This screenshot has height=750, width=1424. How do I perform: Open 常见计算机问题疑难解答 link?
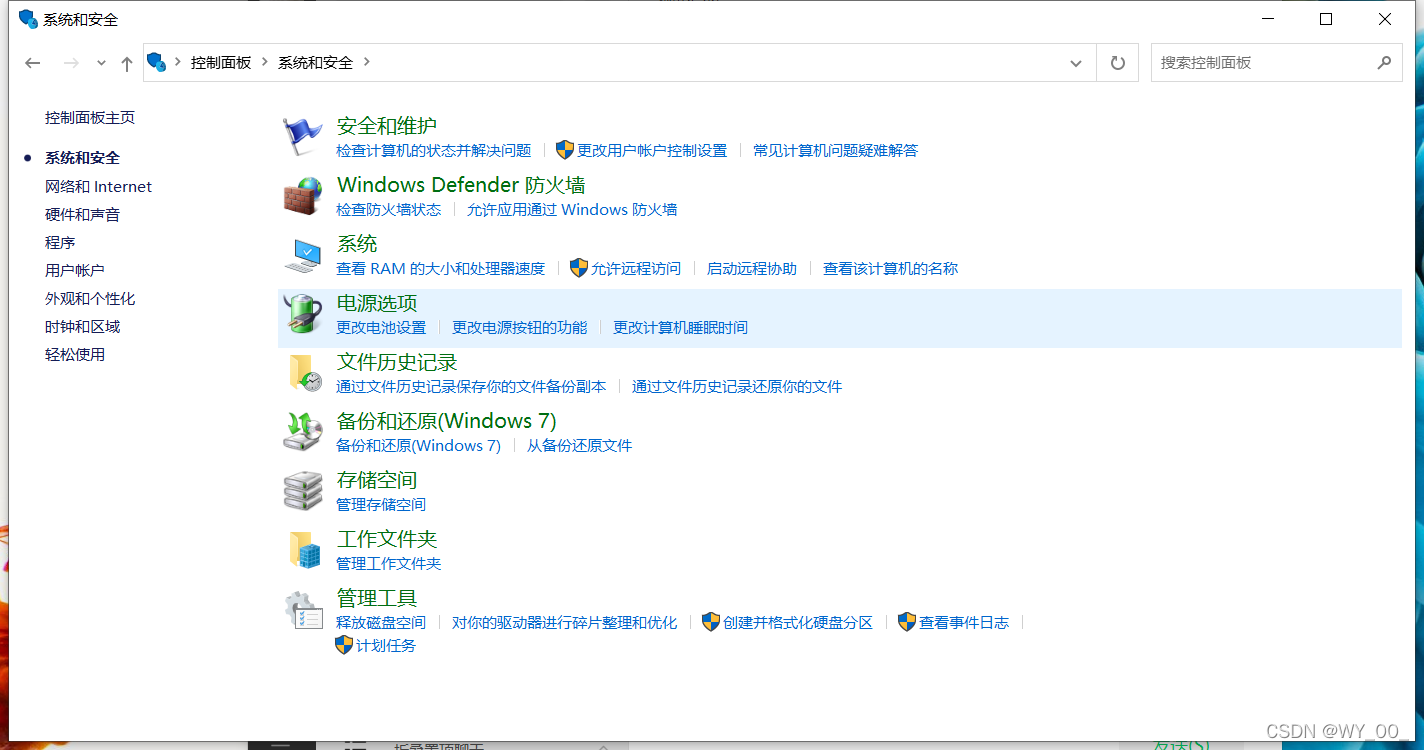coord(836,150)
